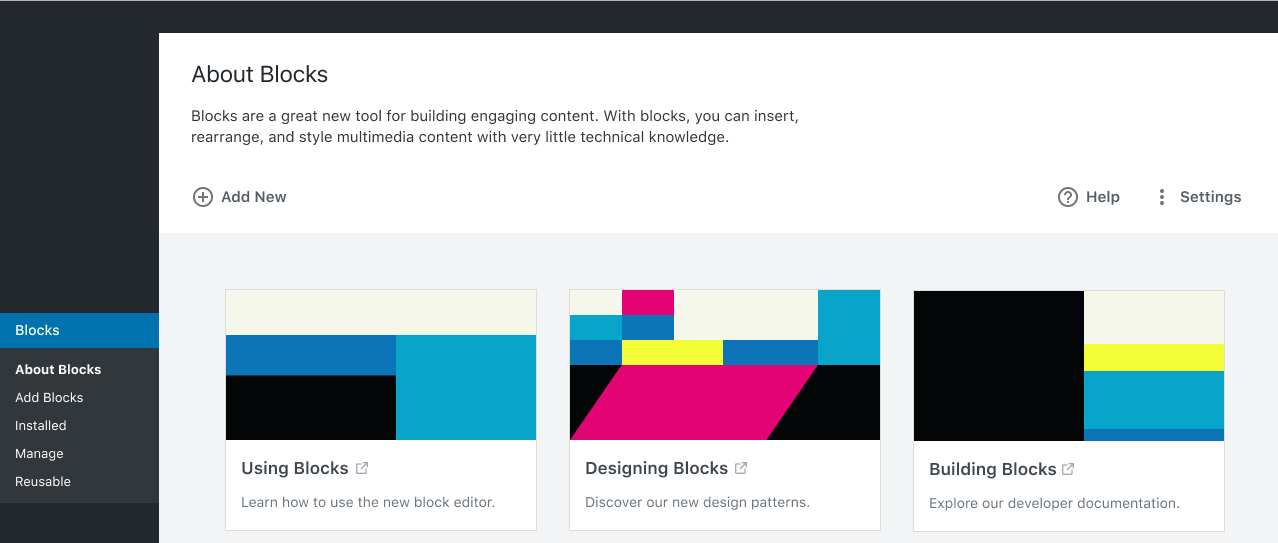Open the Settings text dropdown
Viewport: 1278px width, 543px height.
1210,197
